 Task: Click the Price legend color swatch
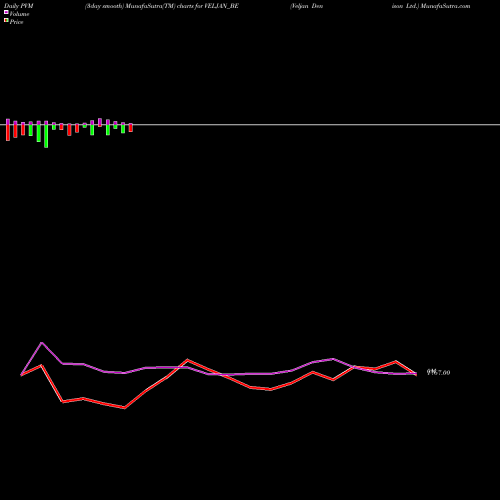6,21
